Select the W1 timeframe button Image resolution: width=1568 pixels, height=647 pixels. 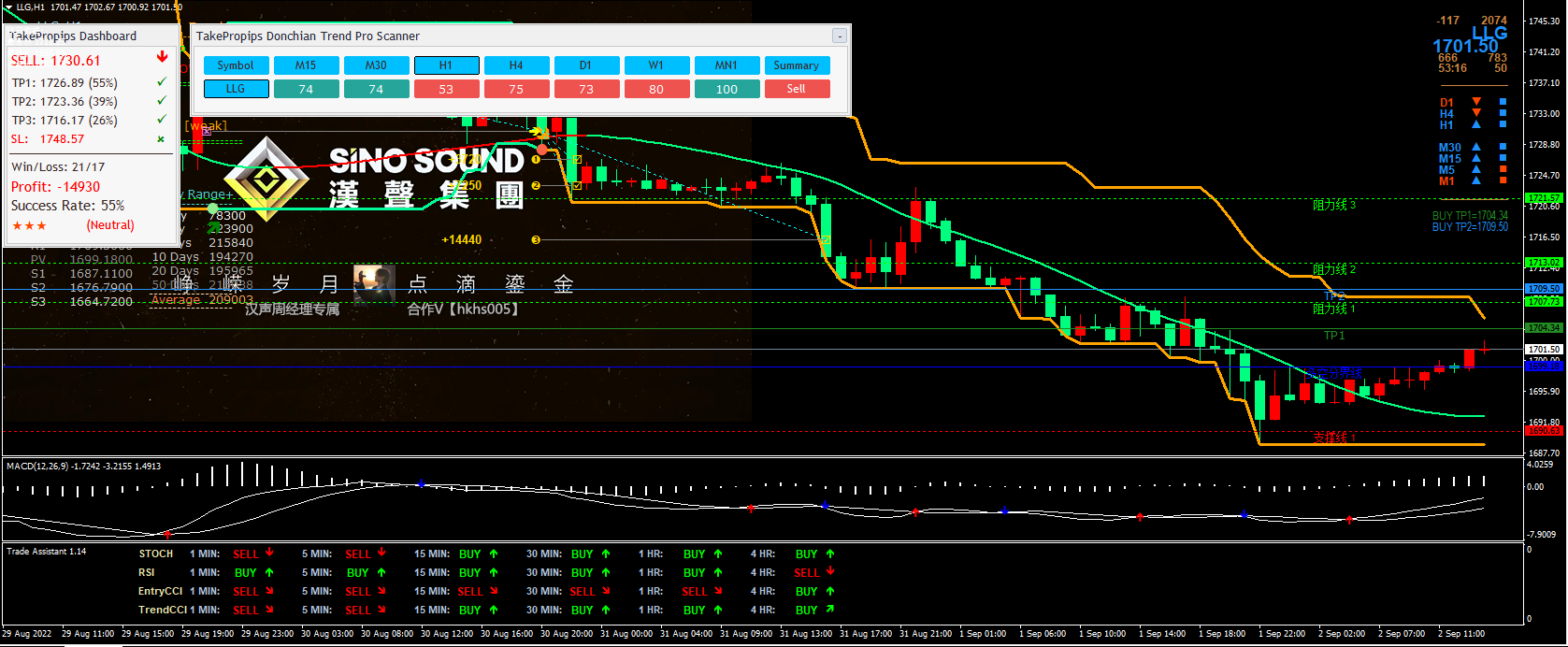tap(656, 65)
